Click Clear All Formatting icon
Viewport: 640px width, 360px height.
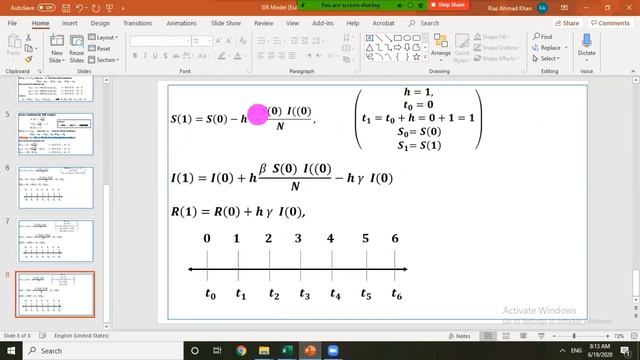coord(243,41)
